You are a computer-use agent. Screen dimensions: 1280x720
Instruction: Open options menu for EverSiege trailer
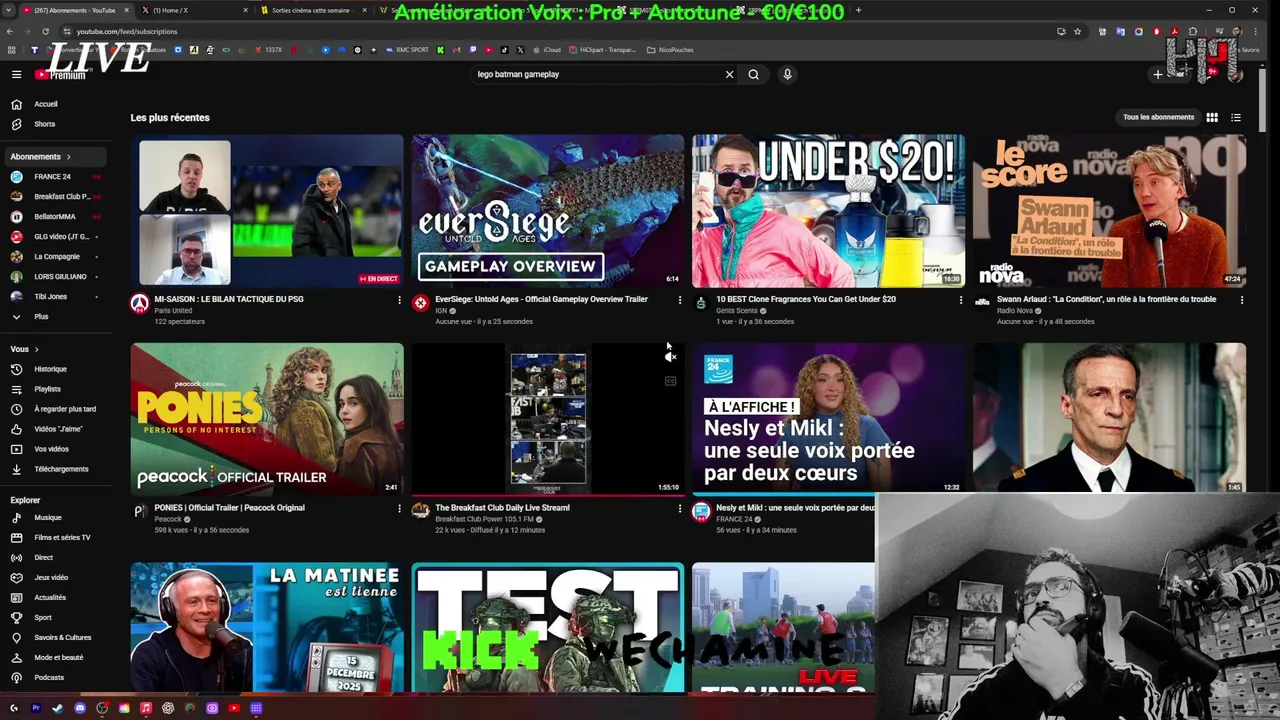pos(680,300)
